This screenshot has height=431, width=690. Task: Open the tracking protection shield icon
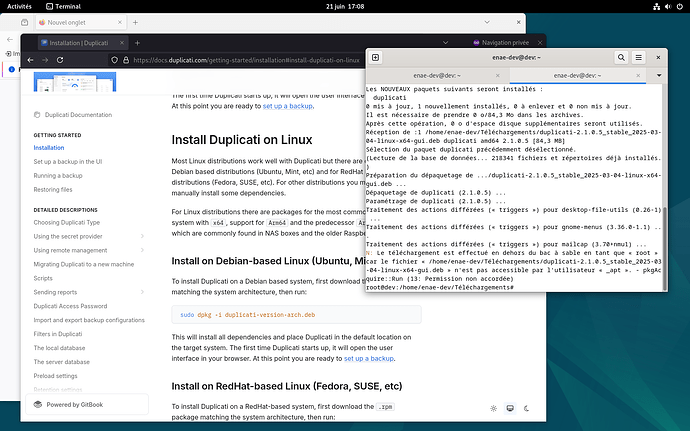point(114,60)
